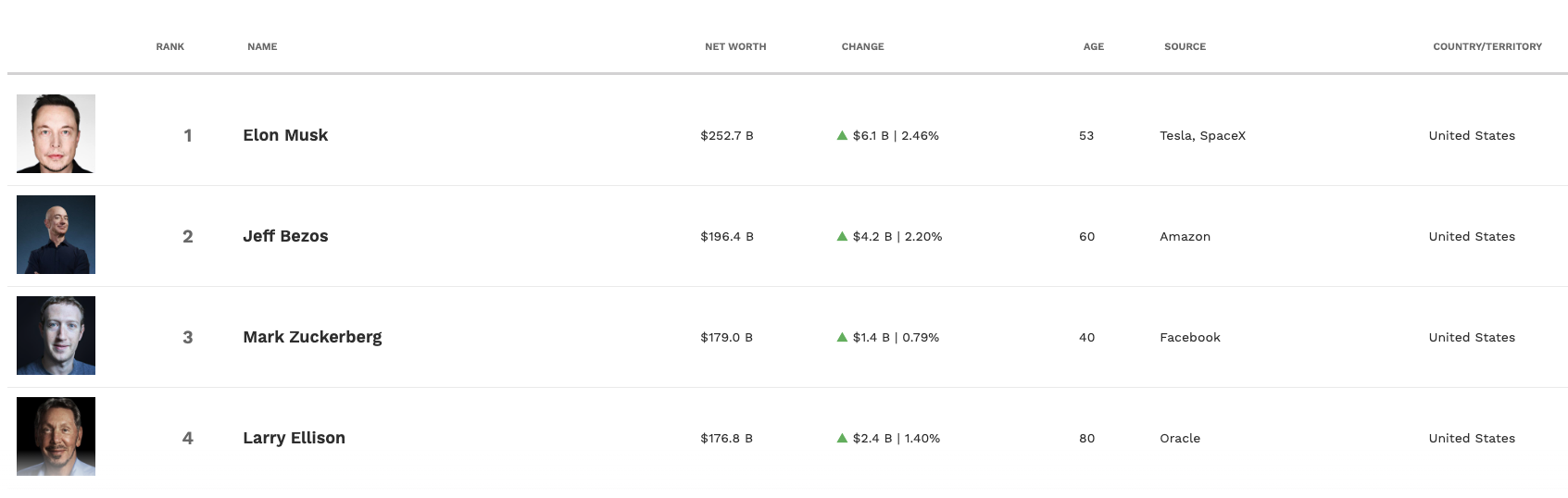1568x498 pixels.
Task: Open the Jeff Bezos name link
Action: coord(285,236)
